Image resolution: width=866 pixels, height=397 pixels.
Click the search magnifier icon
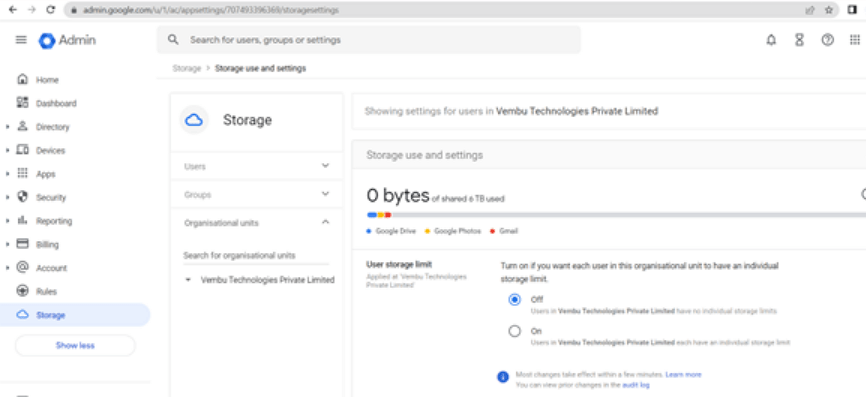173,40
